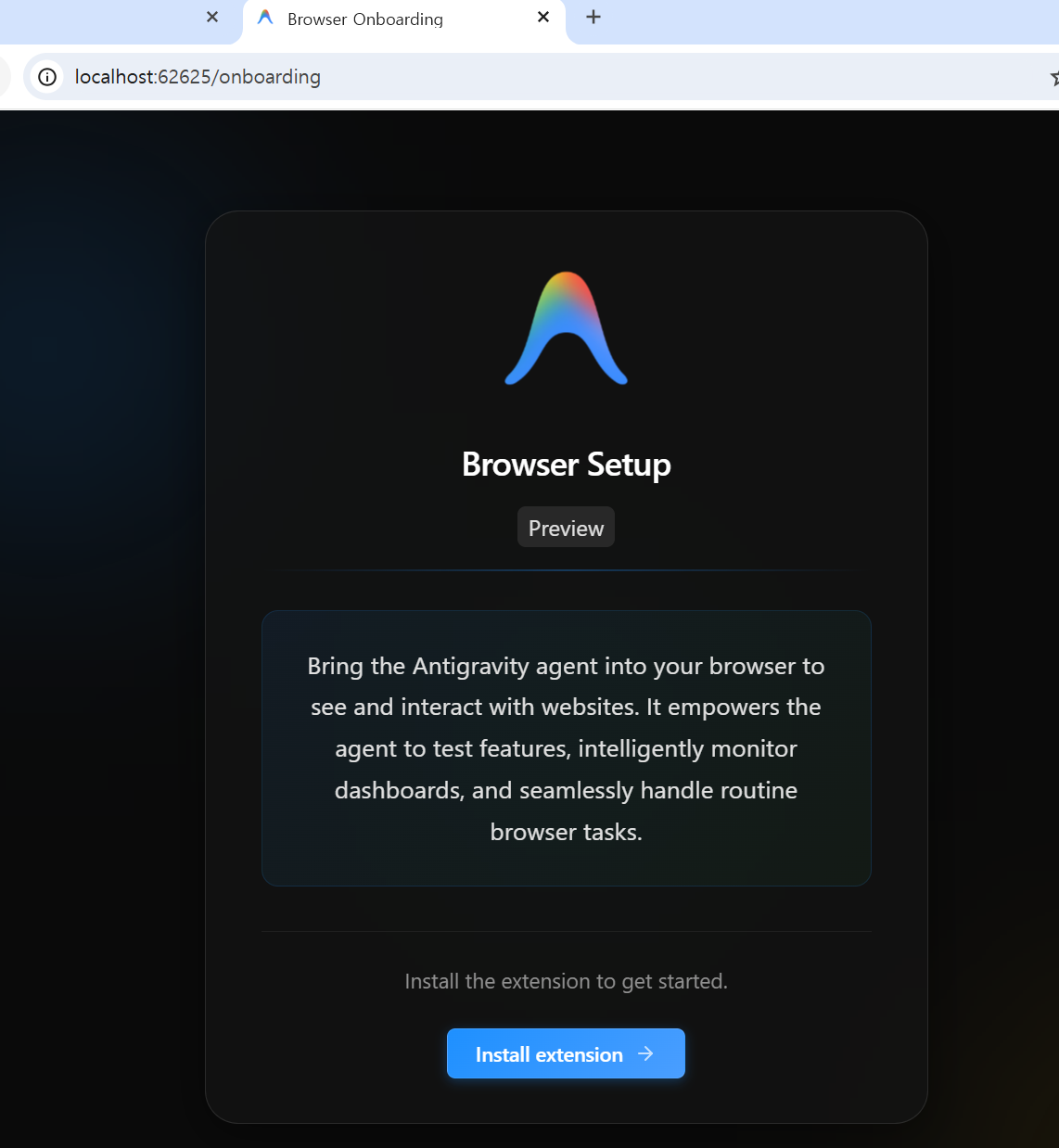1059x1148 pixels.
Task: Click the Install extension button
Action: 566,1053
